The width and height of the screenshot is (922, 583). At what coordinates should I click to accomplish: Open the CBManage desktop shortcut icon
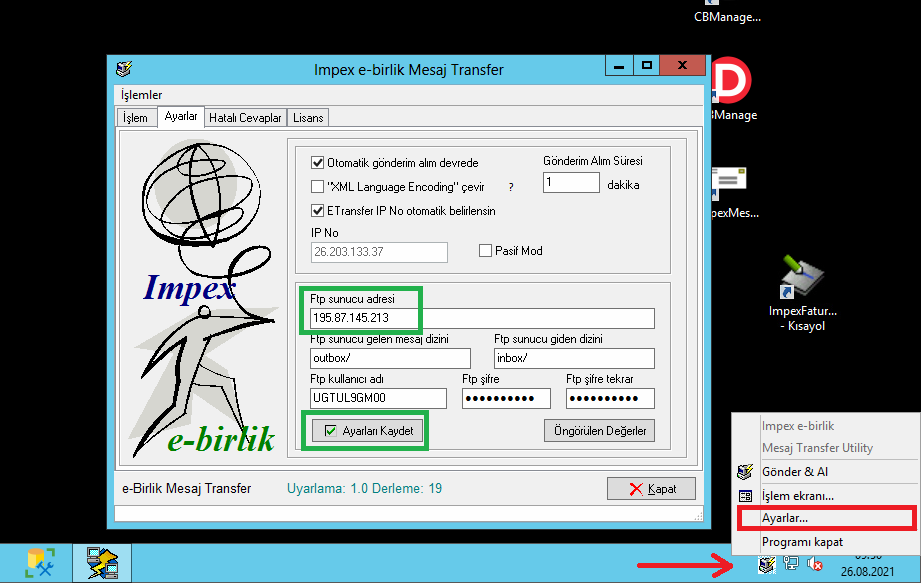click(x=727, y=12)
